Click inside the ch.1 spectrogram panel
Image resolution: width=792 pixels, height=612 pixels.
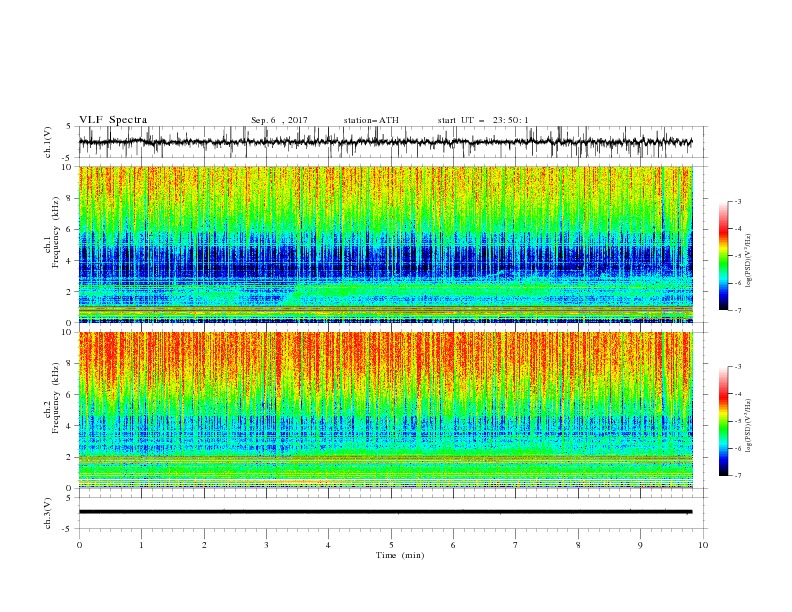point(385,244)
